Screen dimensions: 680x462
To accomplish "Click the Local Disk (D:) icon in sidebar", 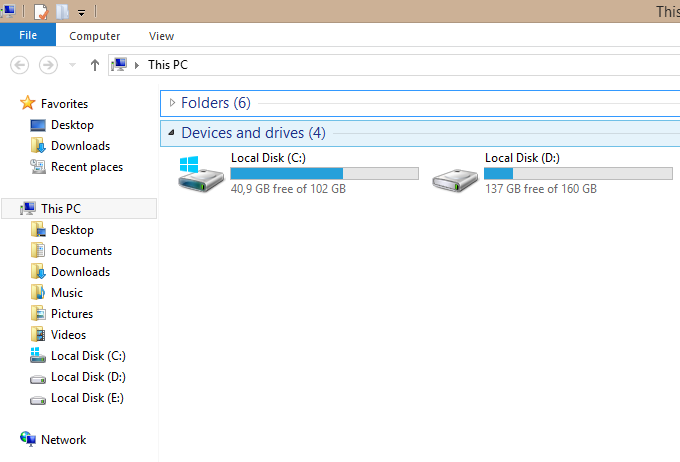I will click(x=38, y=379).
